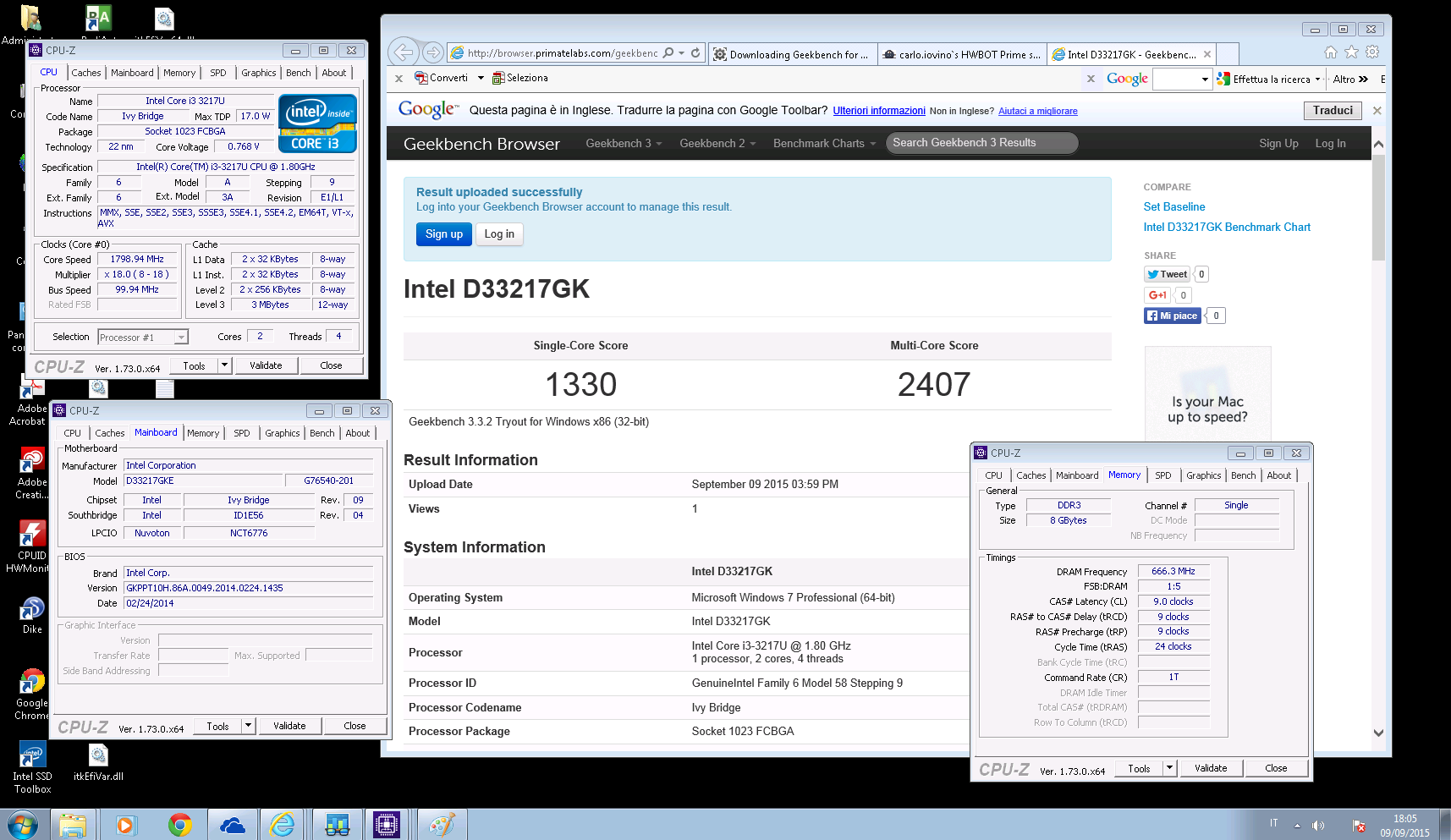Click Log in button beside Sign up
1451x840 pixels.
click(x=499, y=234)
